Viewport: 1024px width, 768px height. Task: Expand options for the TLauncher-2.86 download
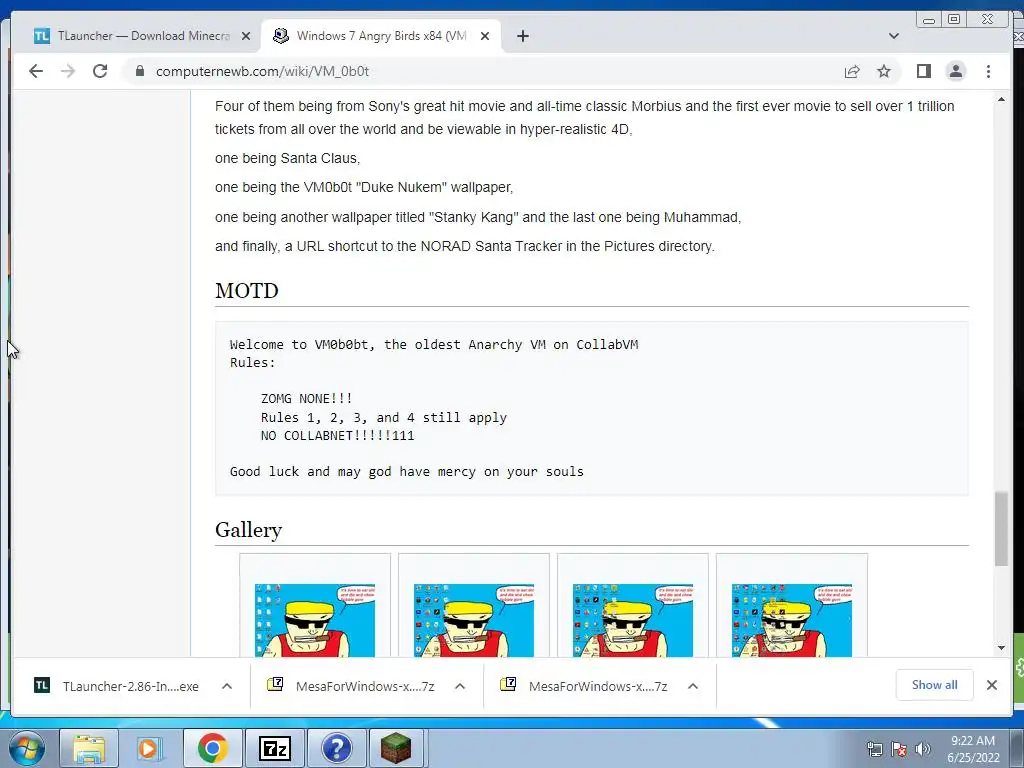coord(227,686)
